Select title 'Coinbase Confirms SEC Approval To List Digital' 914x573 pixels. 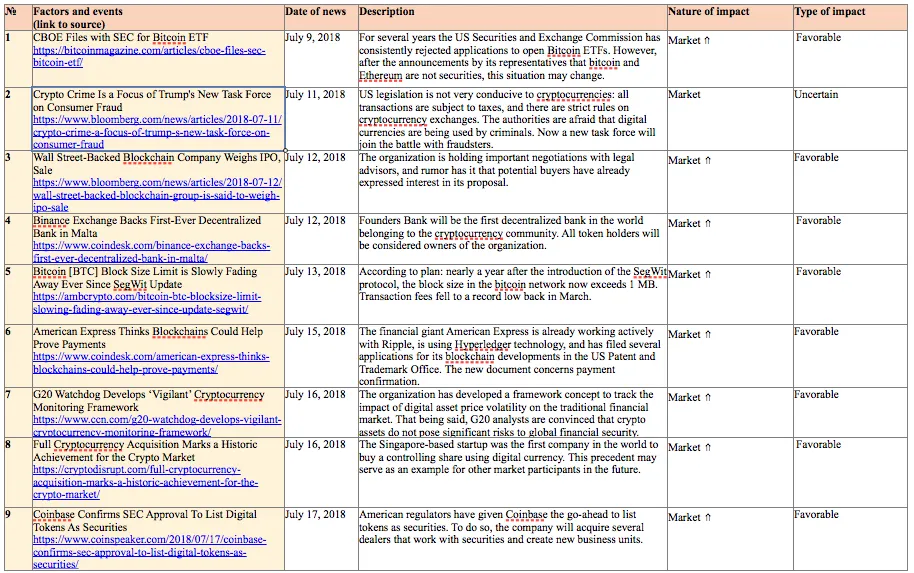[x=145, y=514]
